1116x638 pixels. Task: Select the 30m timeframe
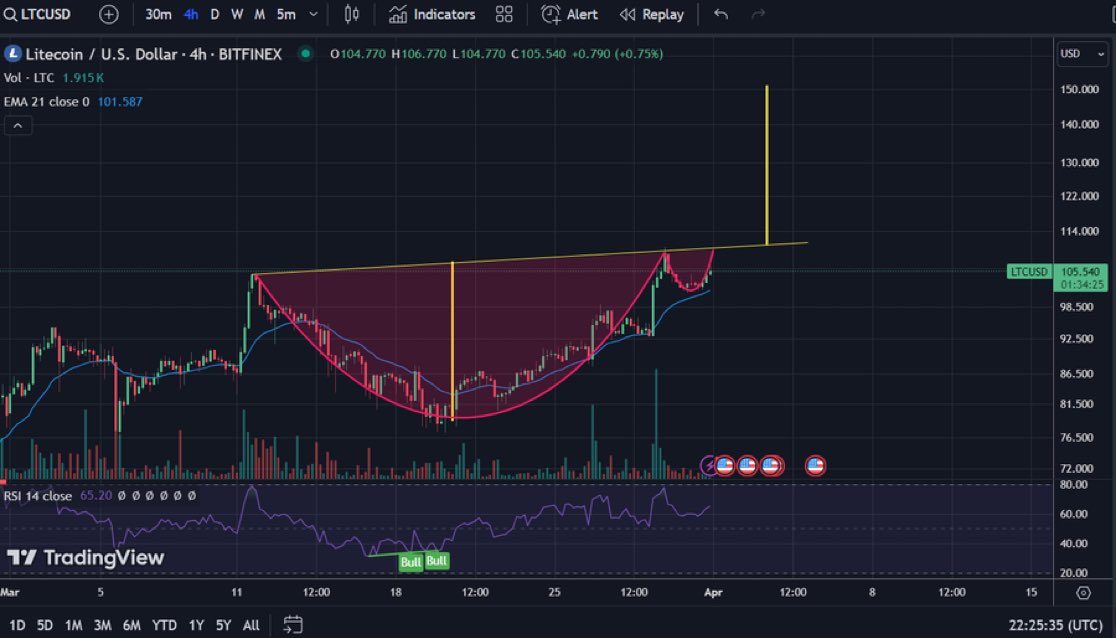pos(158,14)
